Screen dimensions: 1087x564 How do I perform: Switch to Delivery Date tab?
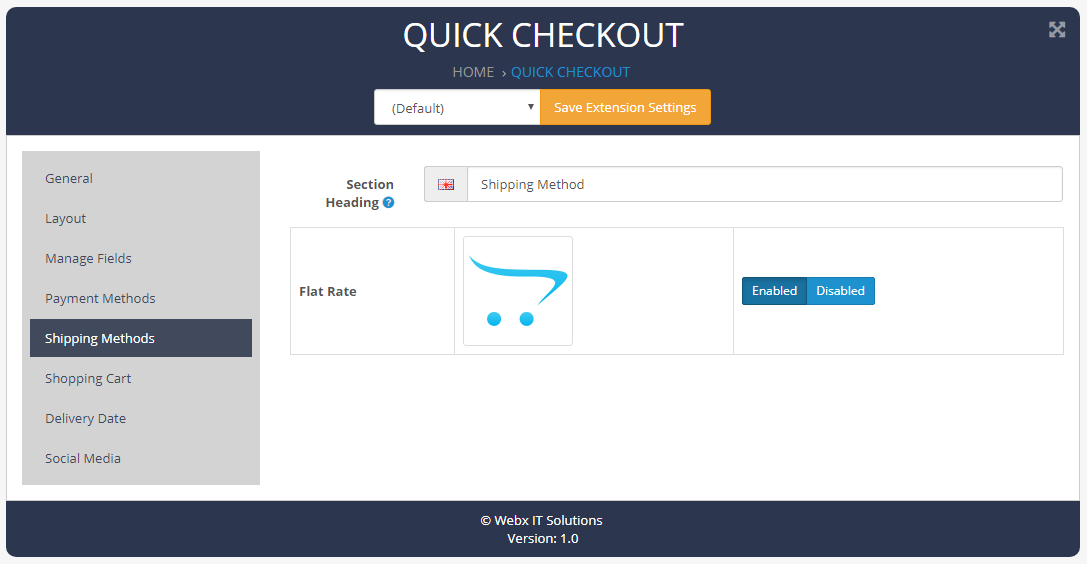click(x=85, y=419)
